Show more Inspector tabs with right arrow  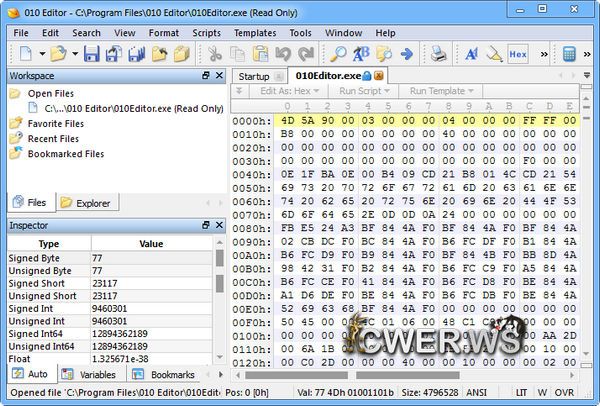pyautogui.click(x=221, y=375)
